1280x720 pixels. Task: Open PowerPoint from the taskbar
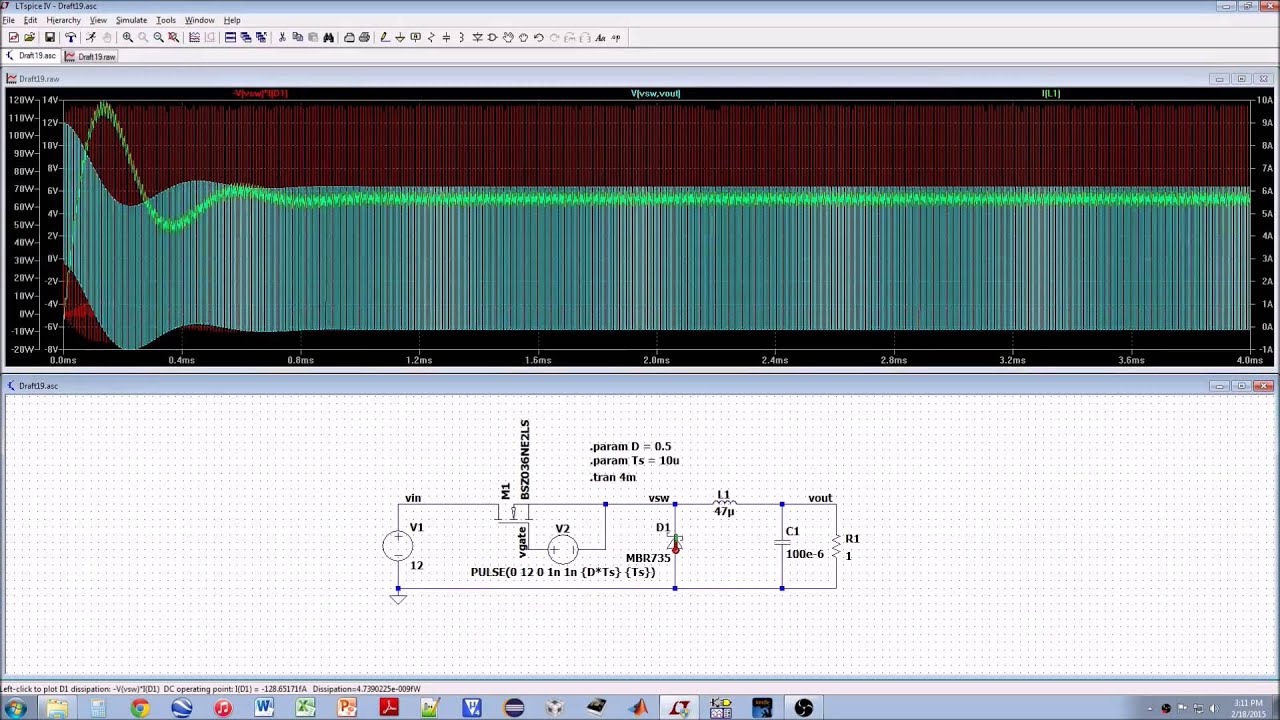click(x=347, y=708)
